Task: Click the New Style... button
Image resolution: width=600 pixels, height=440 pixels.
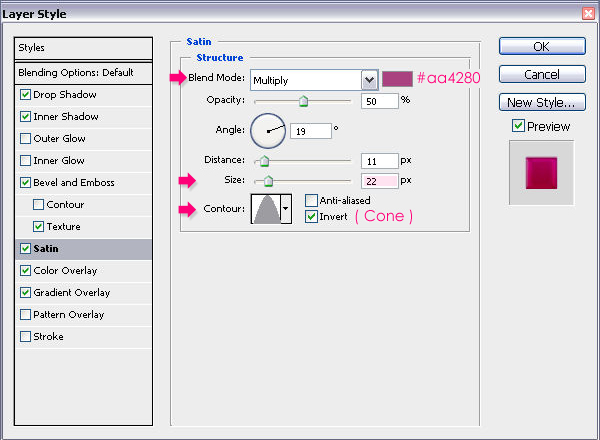Action: point(542,102)
